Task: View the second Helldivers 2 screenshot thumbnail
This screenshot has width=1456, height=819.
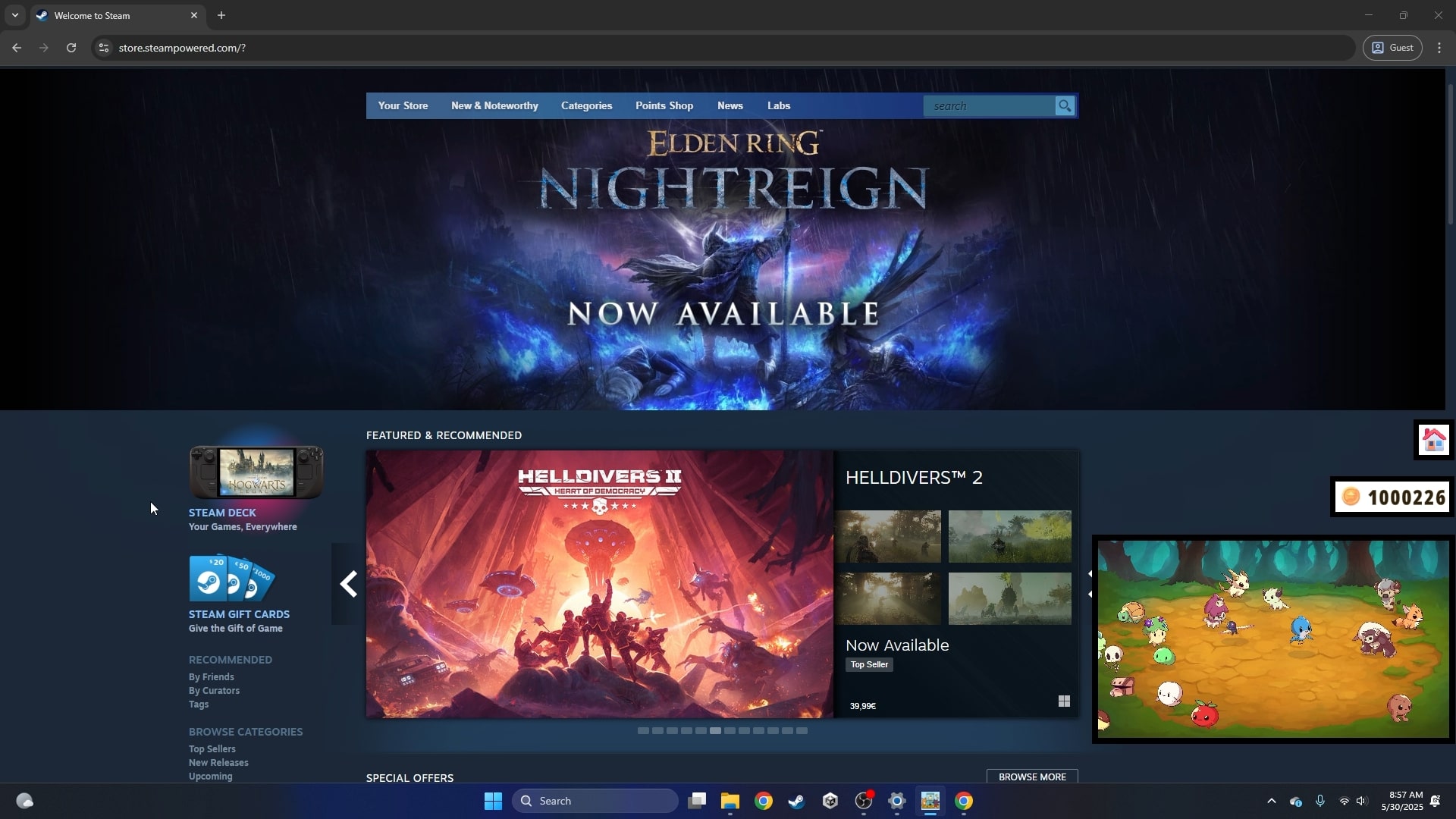Action: click(1010, 536)
